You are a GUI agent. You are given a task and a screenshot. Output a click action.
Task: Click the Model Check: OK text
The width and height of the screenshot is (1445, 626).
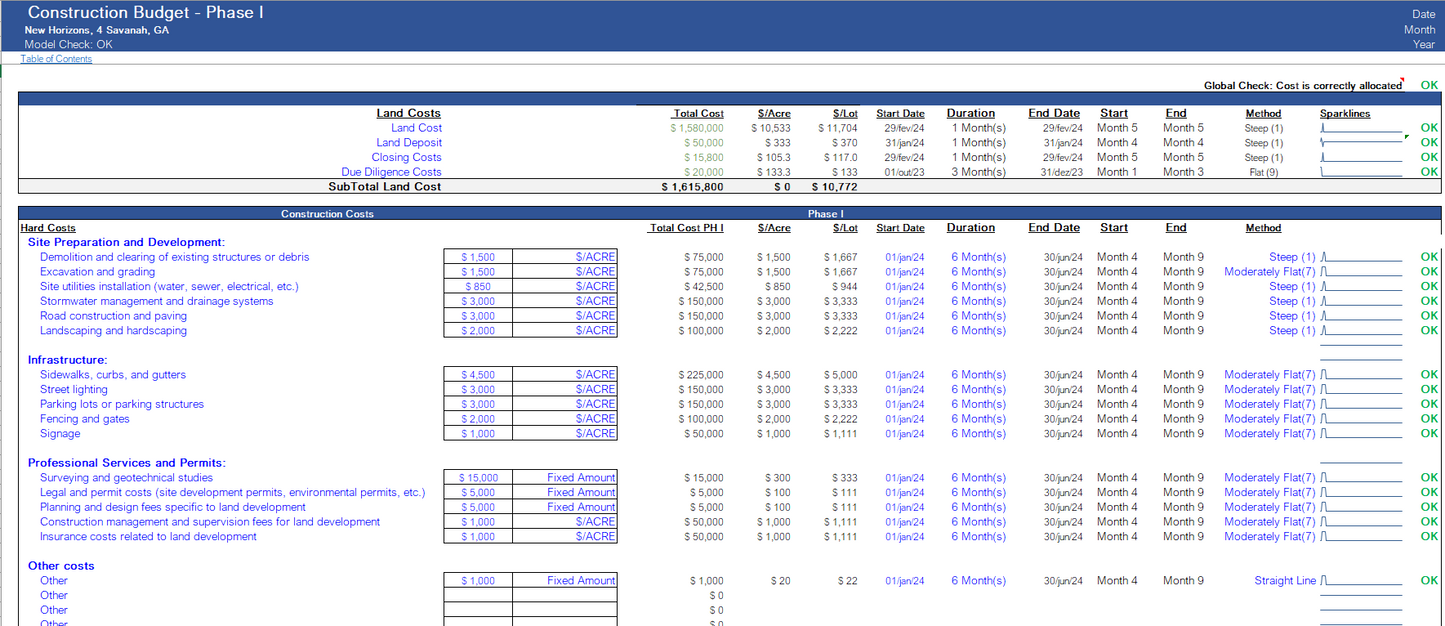click(x=68, y=44)
